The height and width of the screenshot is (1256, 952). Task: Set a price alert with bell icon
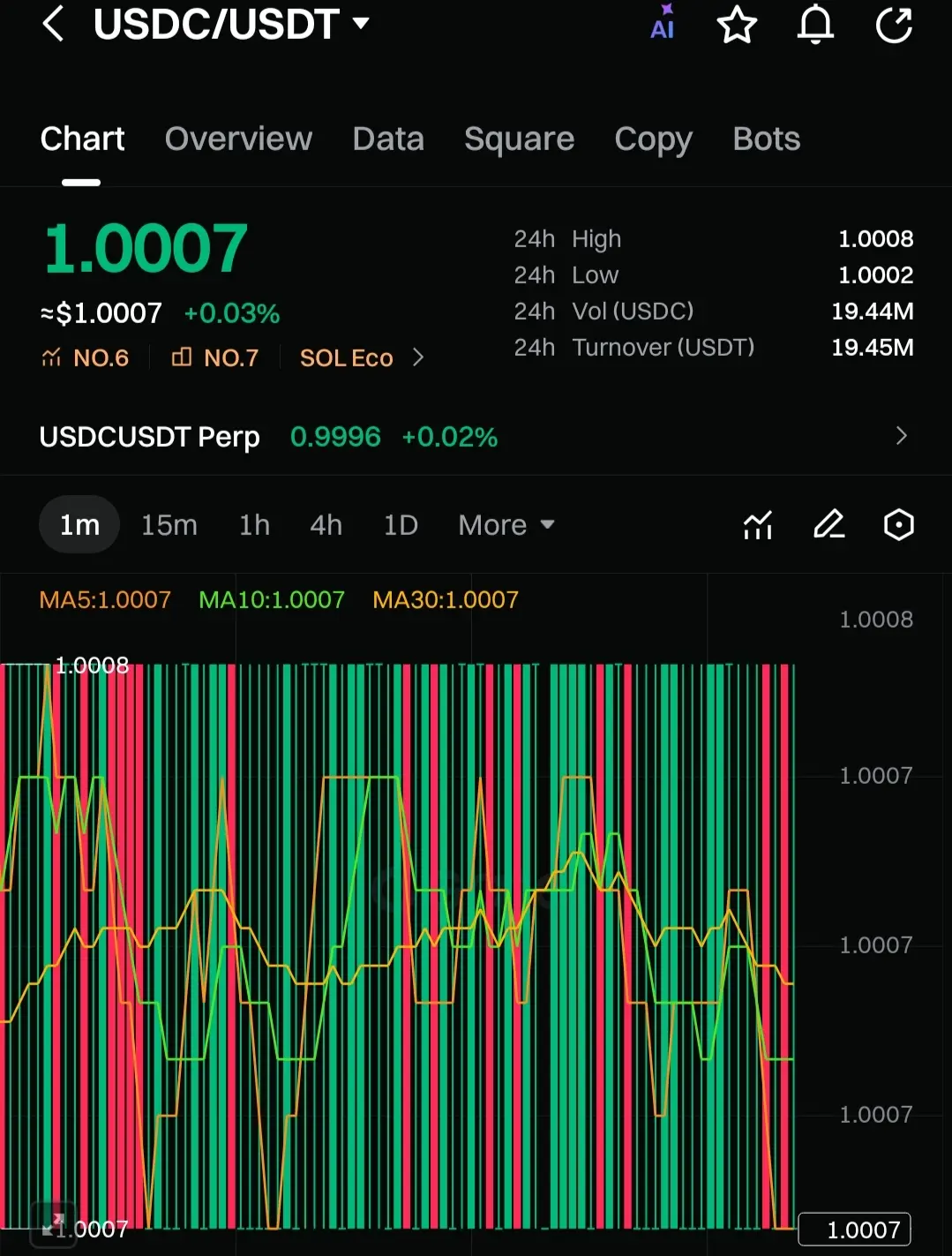815,24
